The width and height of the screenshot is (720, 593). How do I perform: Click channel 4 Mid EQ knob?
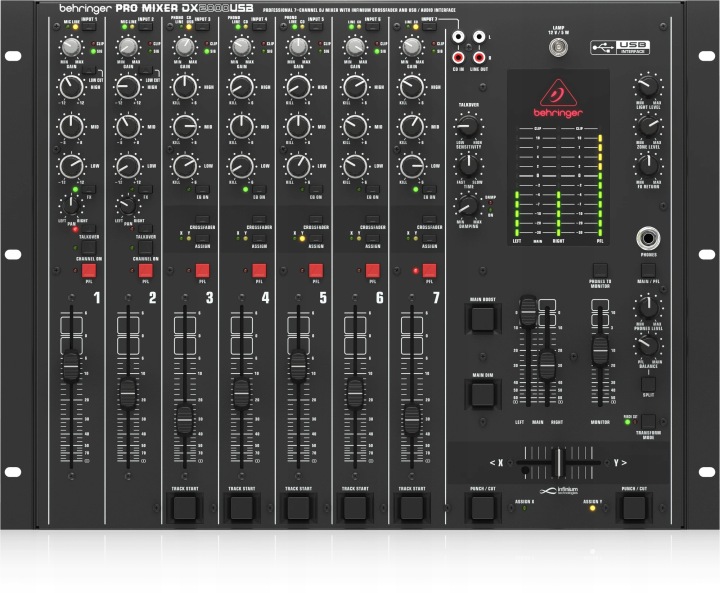(x=242, y=127)
